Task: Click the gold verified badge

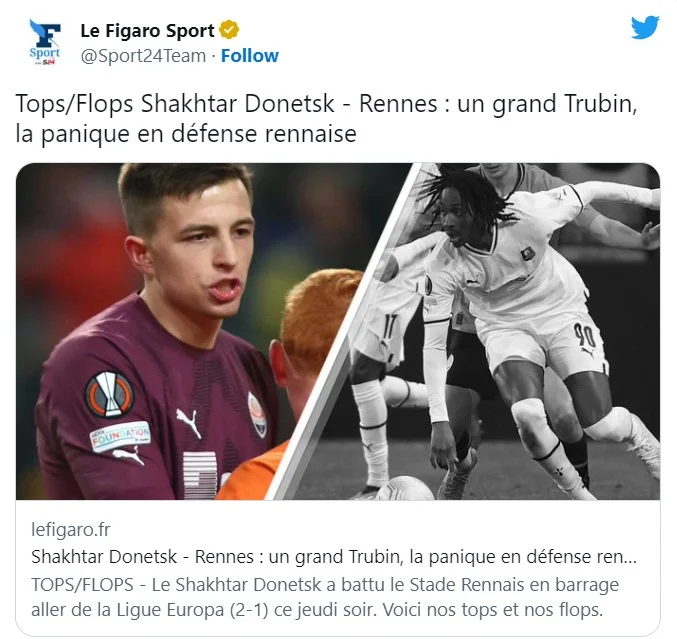Action: [229, 30]
